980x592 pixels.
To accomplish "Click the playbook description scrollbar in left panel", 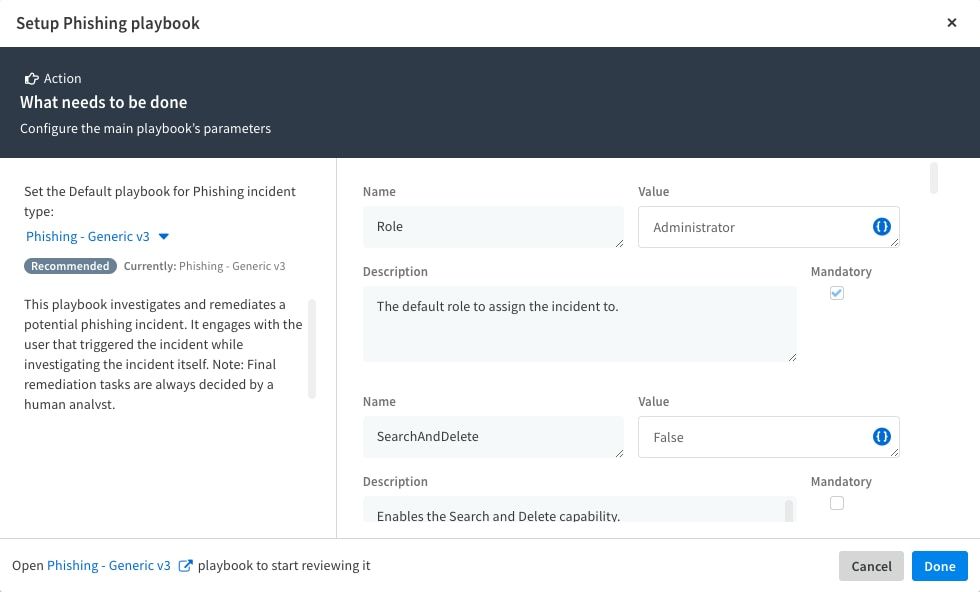I will (312, 348).
